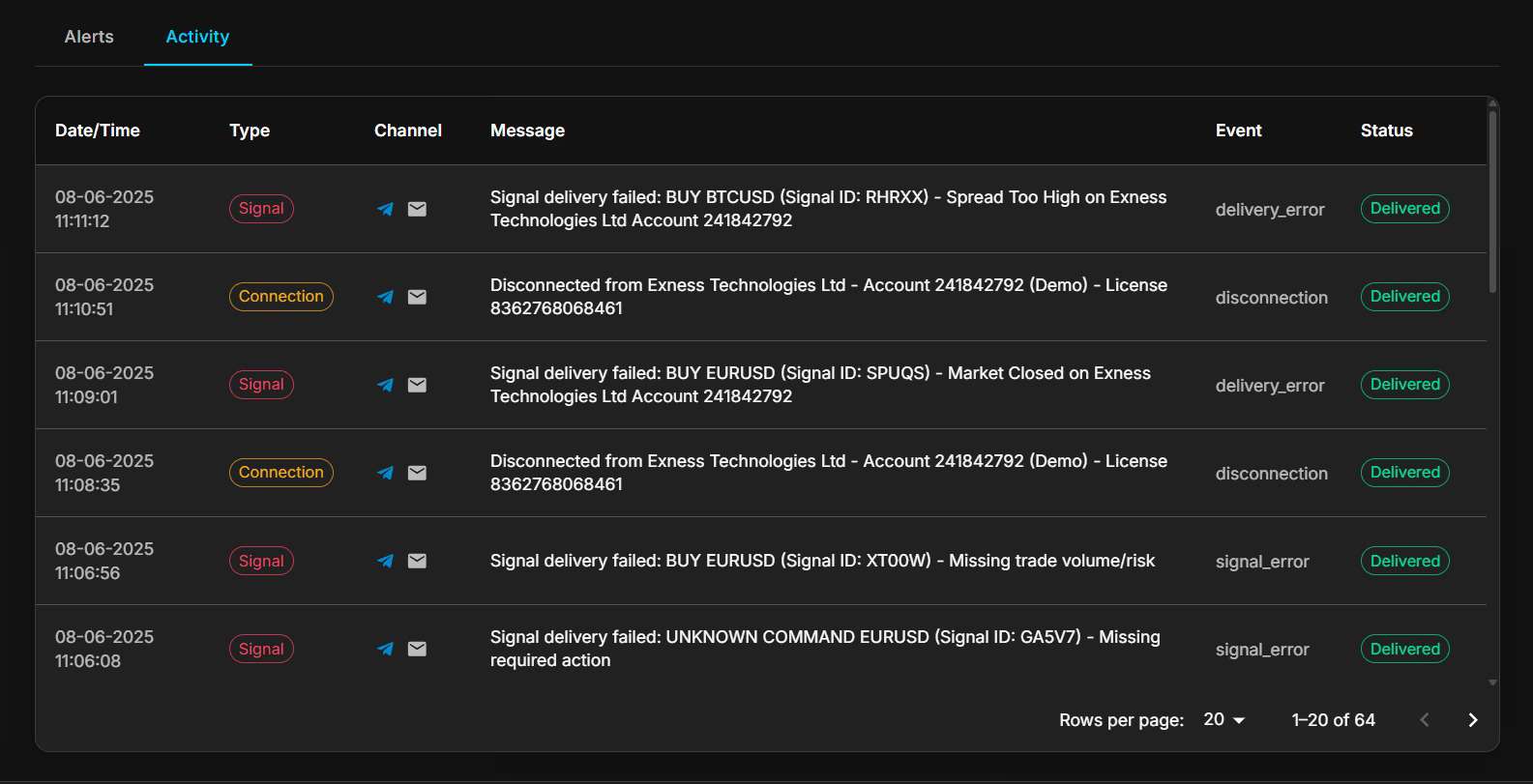Go to previous page of activity
Image resolution: width=1533 pixels, height=784 pixels.
pyautogui.click(x=1425, y=720)
